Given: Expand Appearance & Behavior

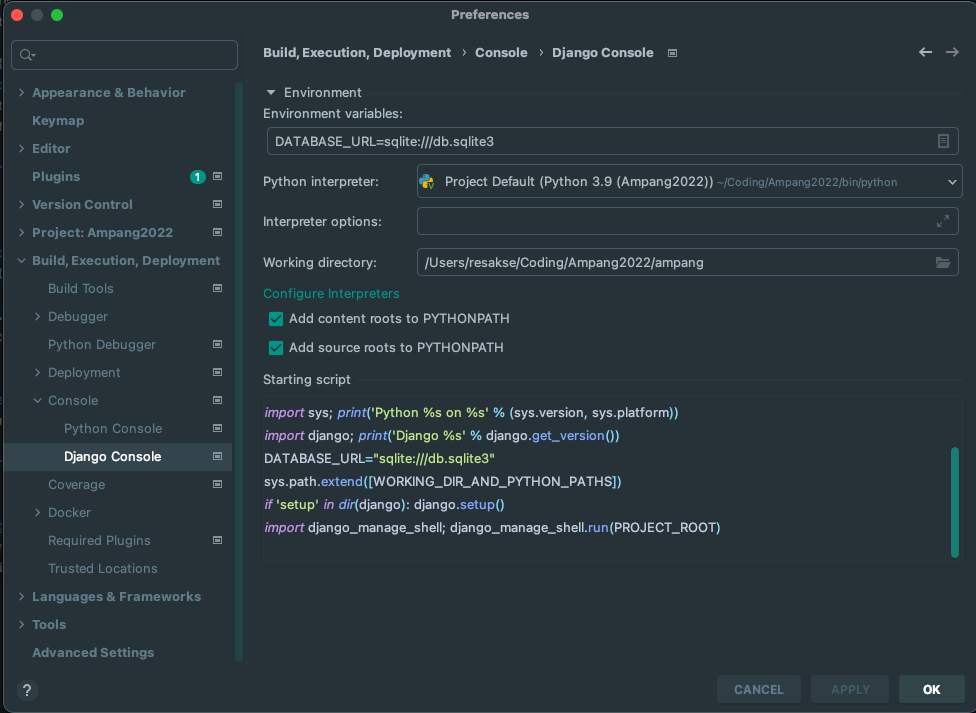Looking at the screenshot, I should 22,93.
